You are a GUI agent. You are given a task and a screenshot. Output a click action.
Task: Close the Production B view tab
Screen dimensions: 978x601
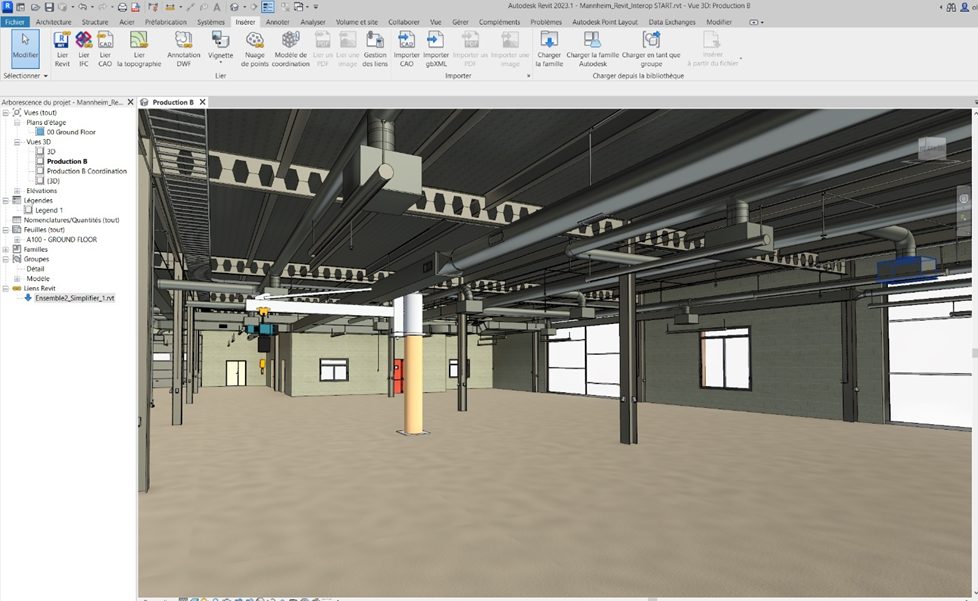click(203, 102)
